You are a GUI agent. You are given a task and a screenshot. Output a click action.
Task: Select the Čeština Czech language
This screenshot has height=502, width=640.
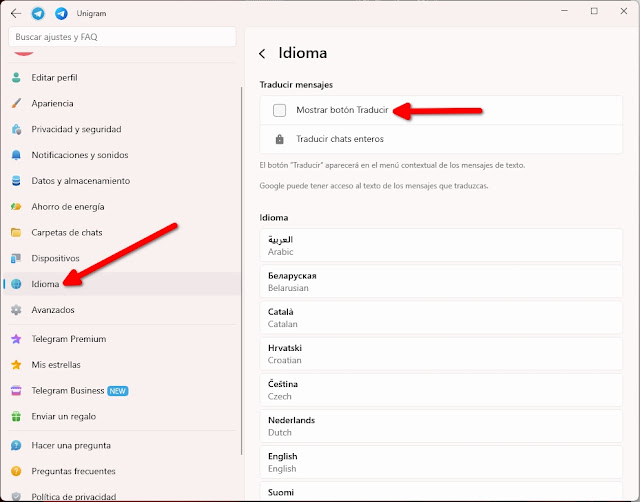[441, 390]
